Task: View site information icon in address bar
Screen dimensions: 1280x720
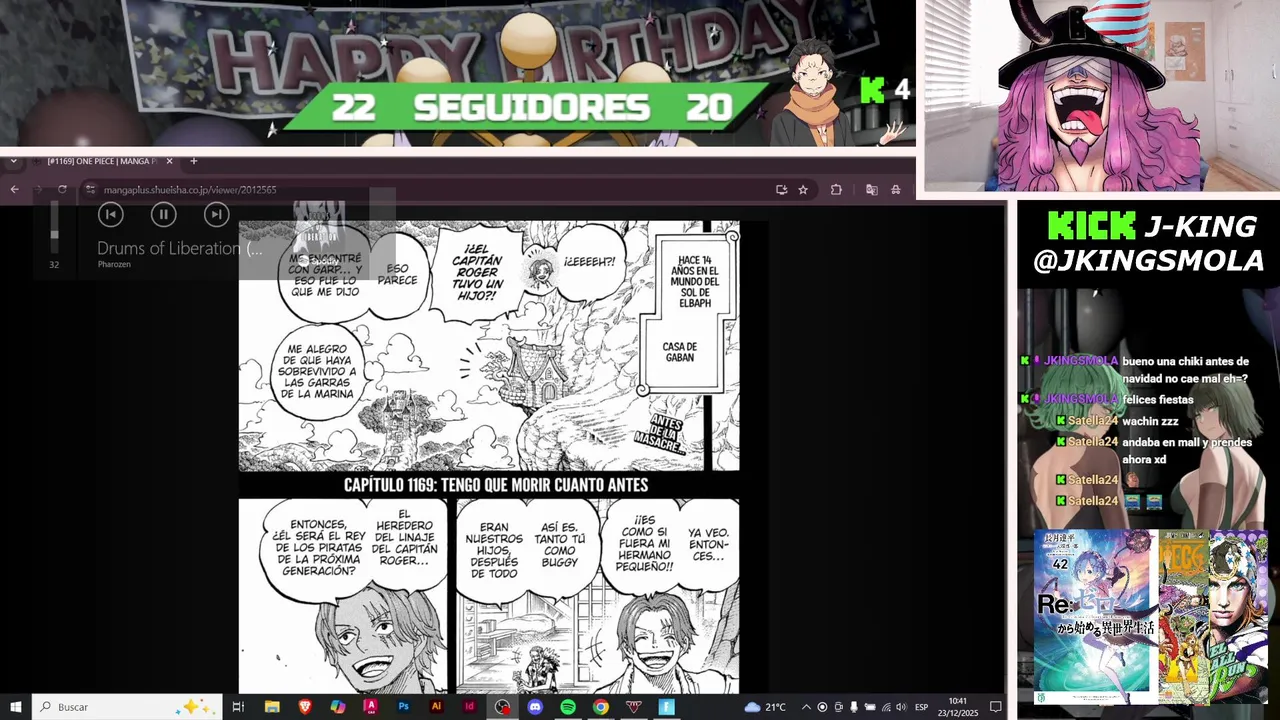Action: [x=90, y=189]
